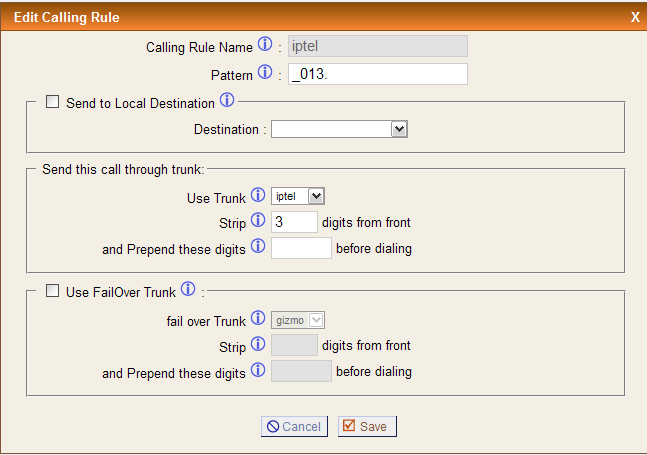647x455 pixels.
Task: Click info icon next to first Strip label
Action: (x=258, y=220)
